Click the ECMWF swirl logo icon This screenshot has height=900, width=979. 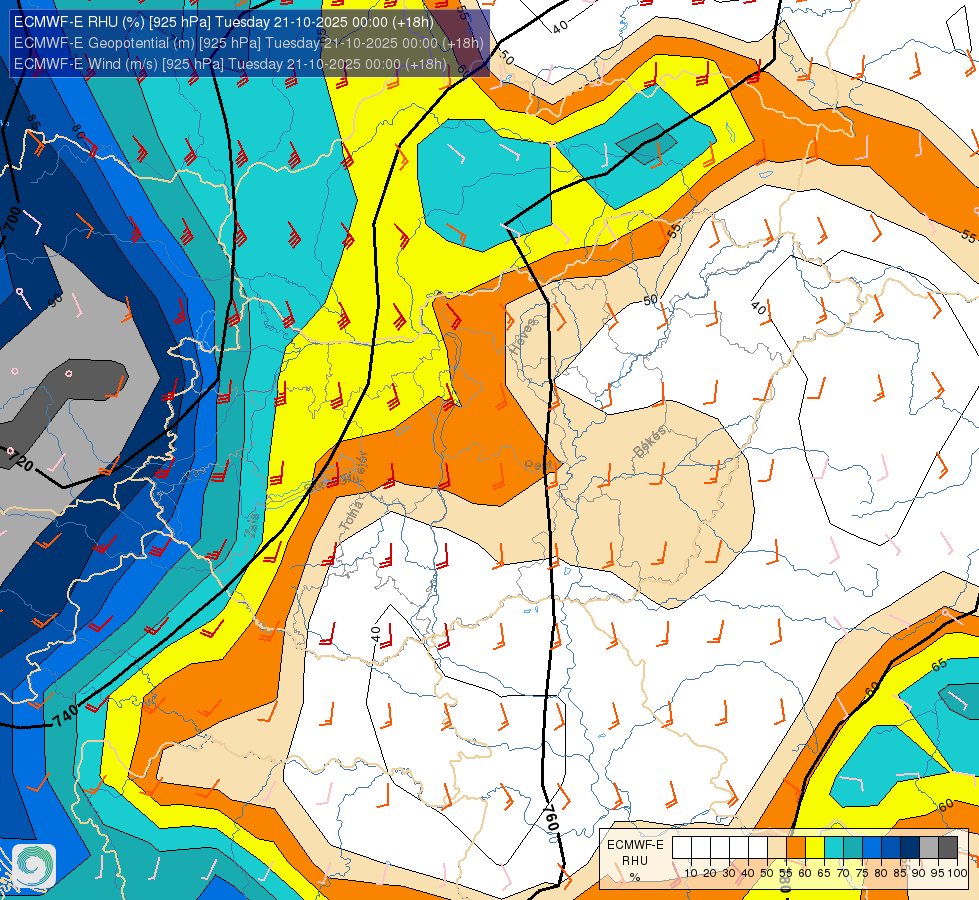[x=34, y=866]
